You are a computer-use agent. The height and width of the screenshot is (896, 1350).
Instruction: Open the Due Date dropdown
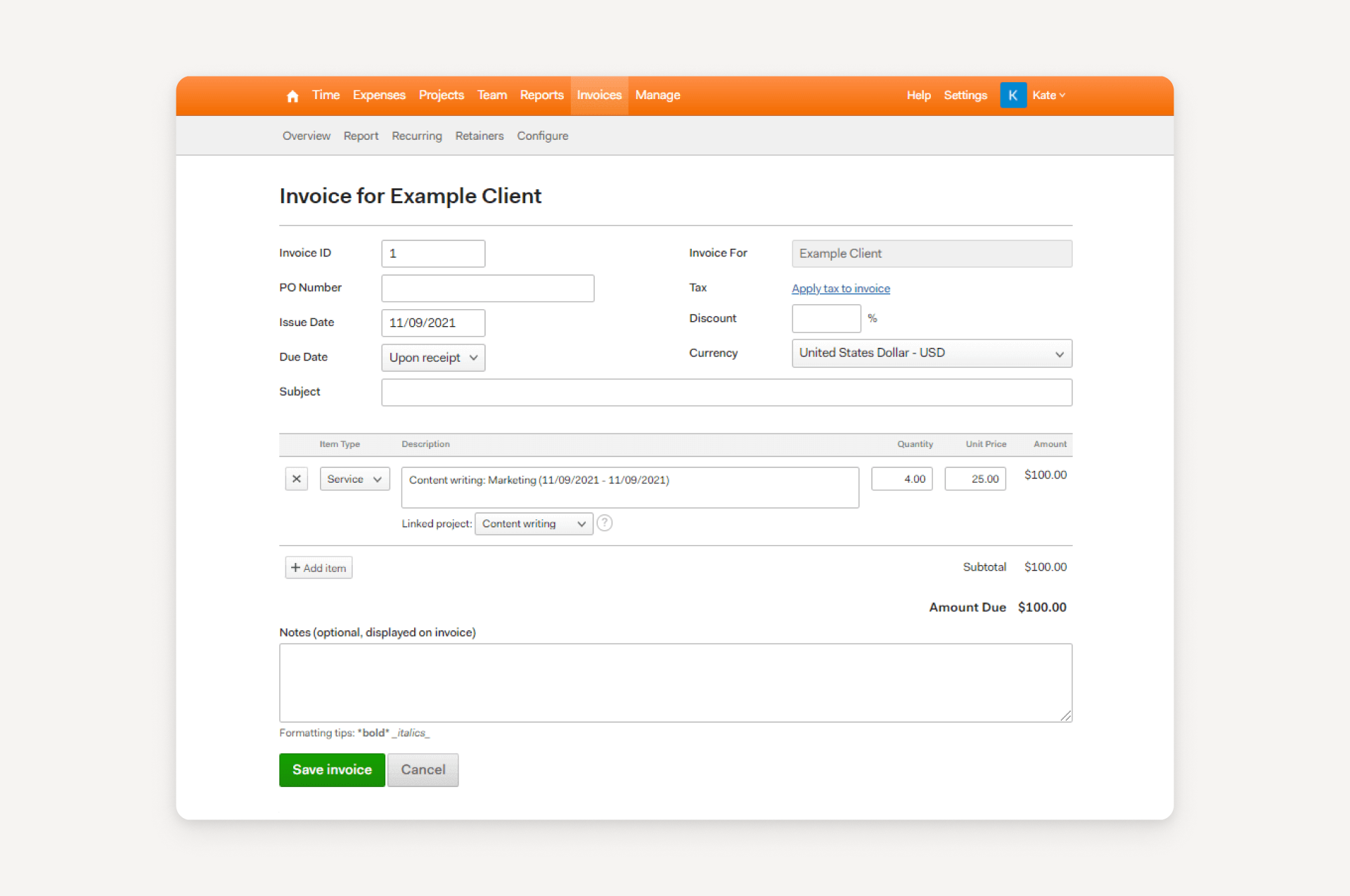coord(432,358)
